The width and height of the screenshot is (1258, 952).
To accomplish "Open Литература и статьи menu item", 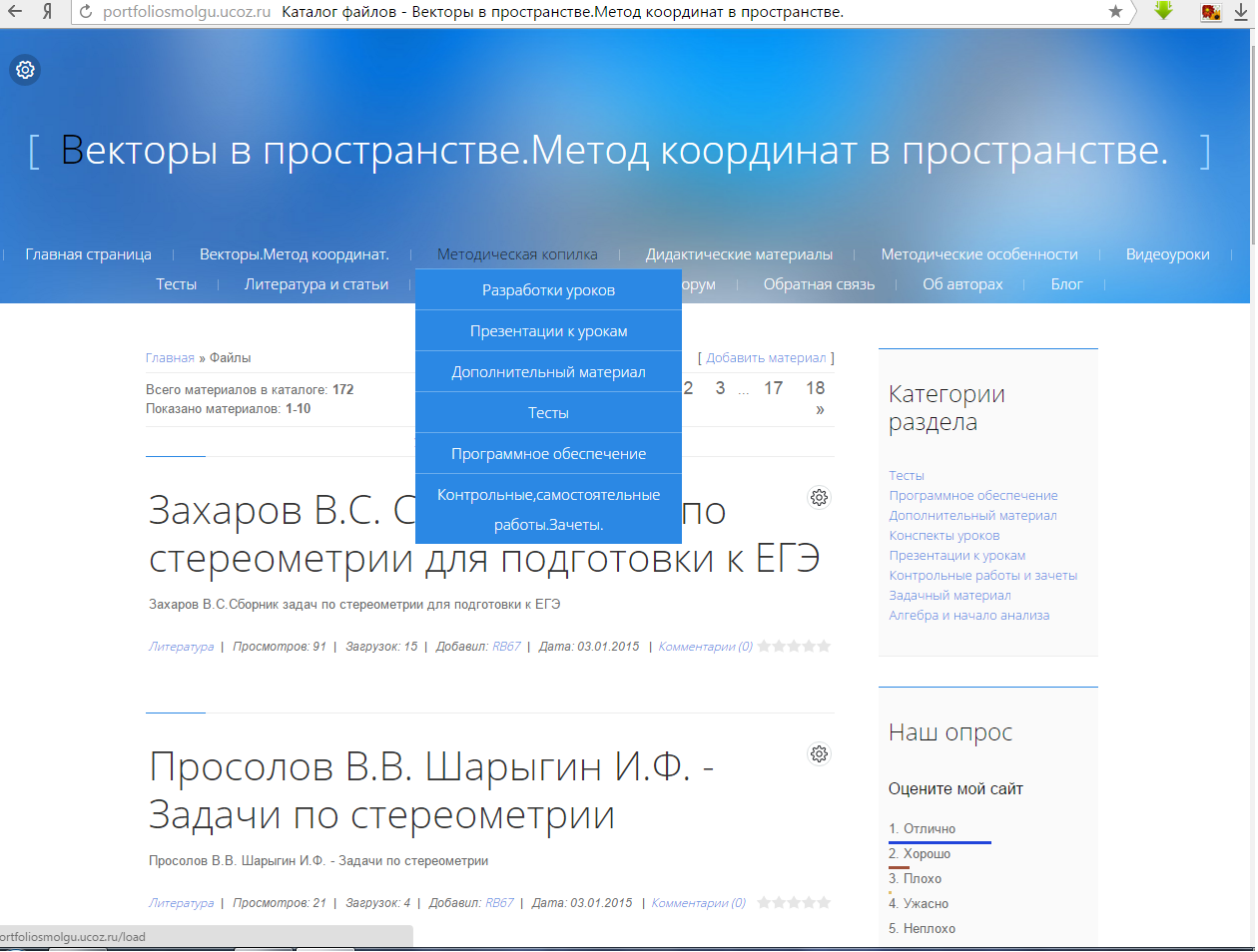I will [316, 284].
